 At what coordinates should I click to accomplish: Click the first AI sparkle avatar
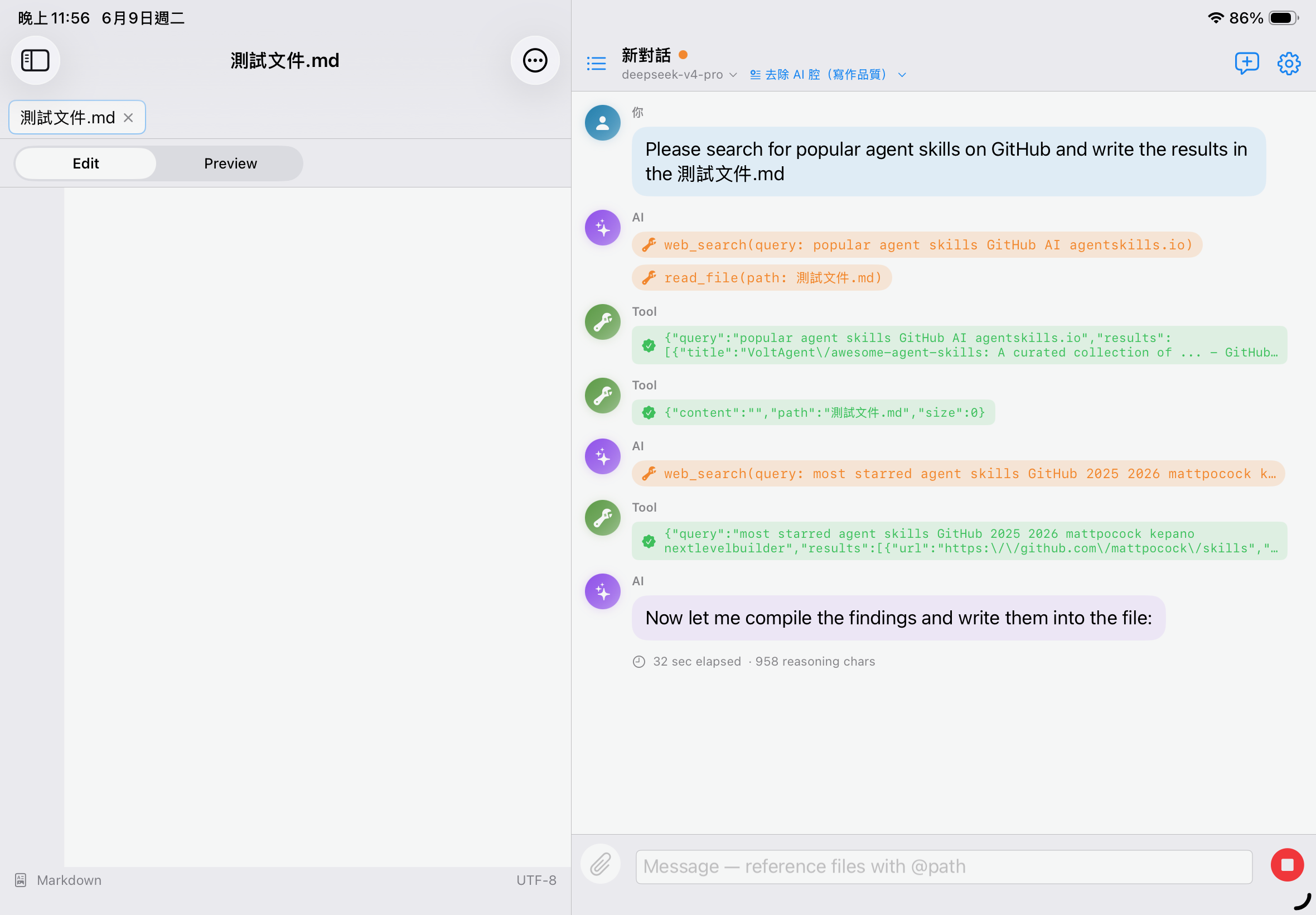(x=602, y=228)
